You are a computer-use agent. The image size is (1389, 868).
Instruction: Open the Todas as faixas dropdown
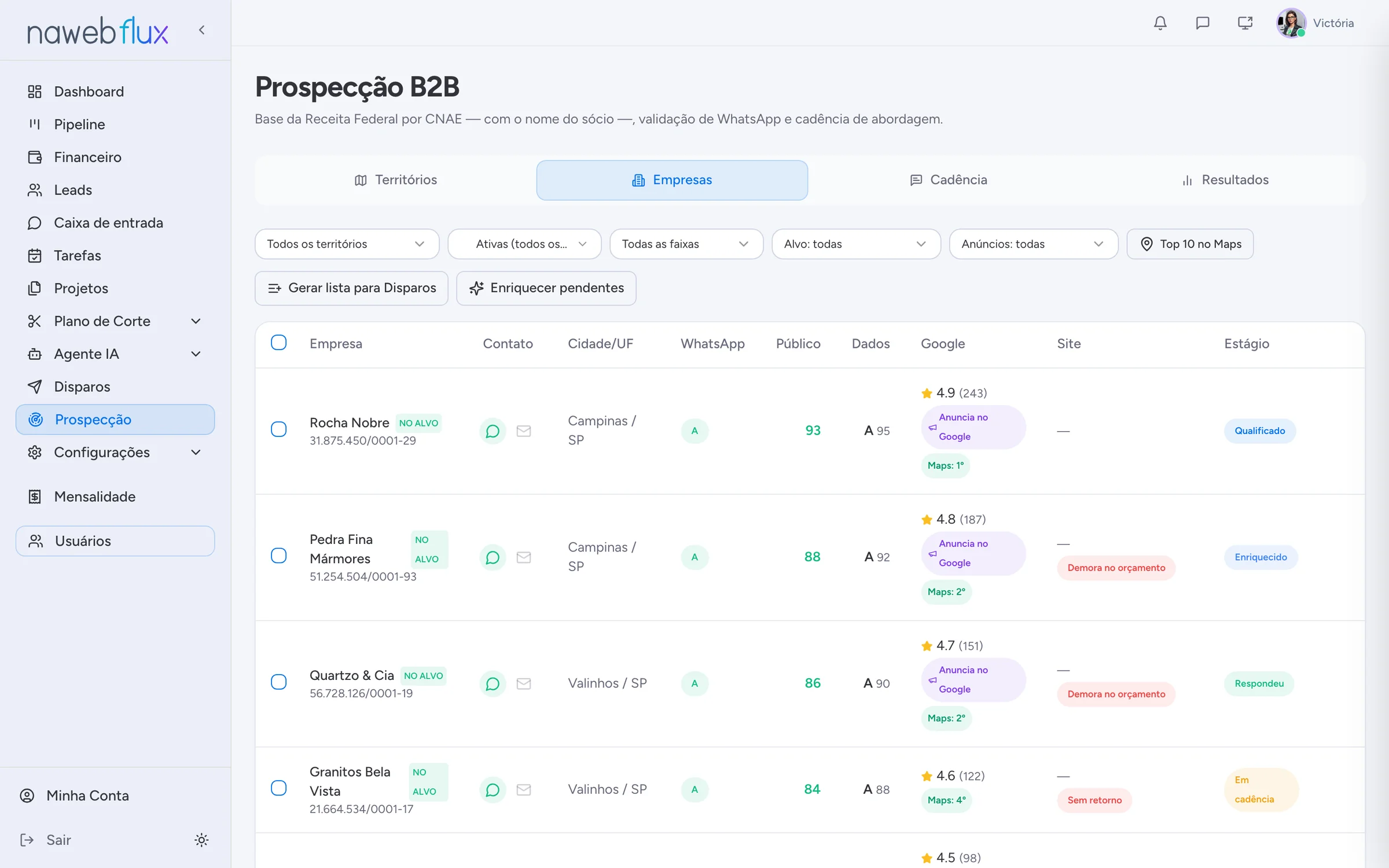[x=686, y=244]
